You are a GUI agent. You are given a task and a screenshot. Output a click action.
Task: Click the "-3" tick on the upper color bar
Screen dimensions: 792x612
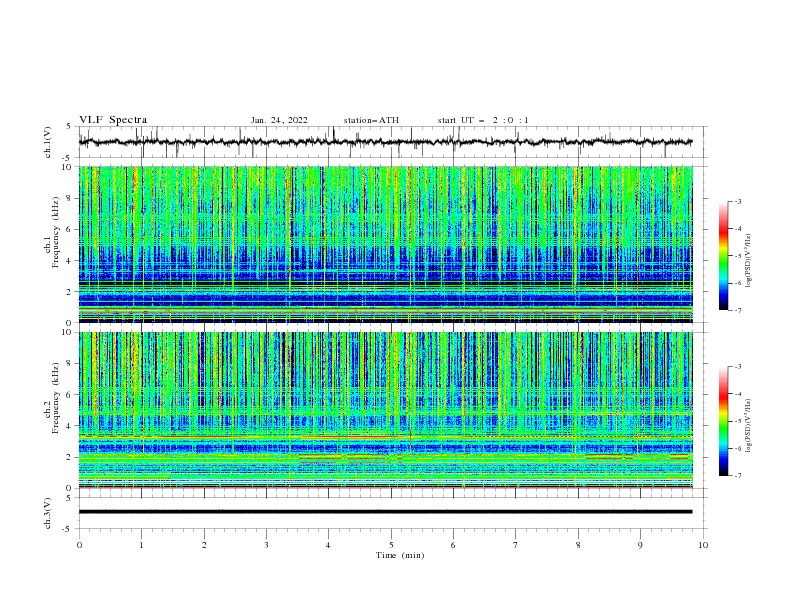click(x=737, y=201)
